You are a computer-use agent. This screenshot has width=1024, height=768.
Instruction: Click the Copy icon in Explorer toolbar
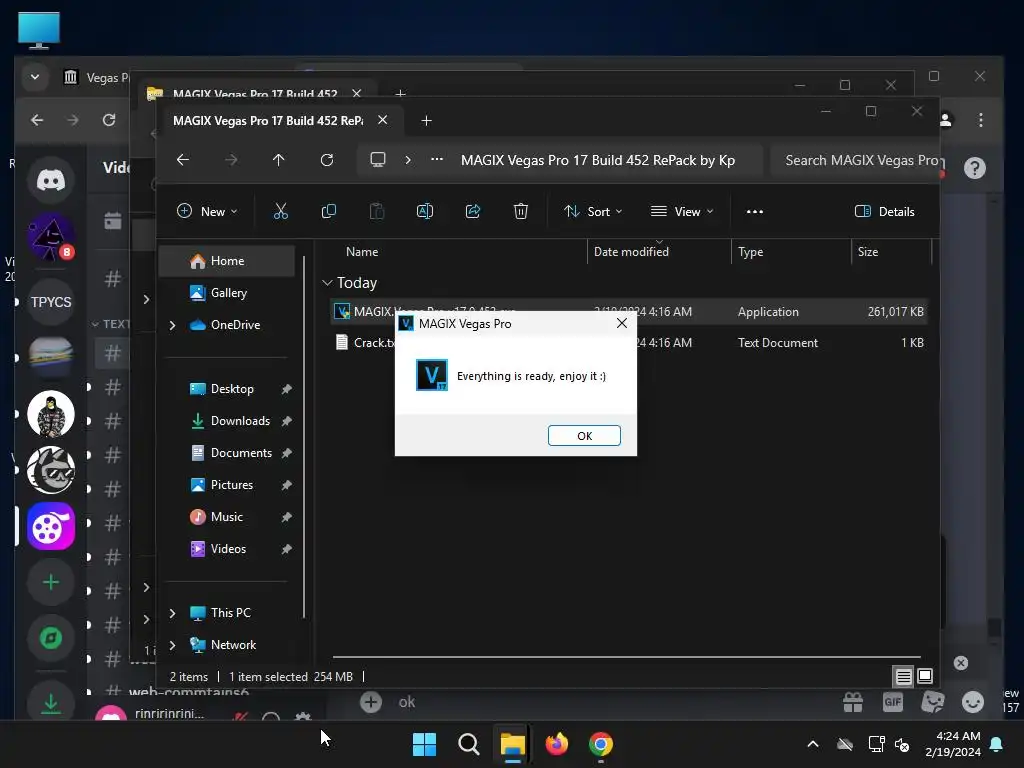point(328,211)
